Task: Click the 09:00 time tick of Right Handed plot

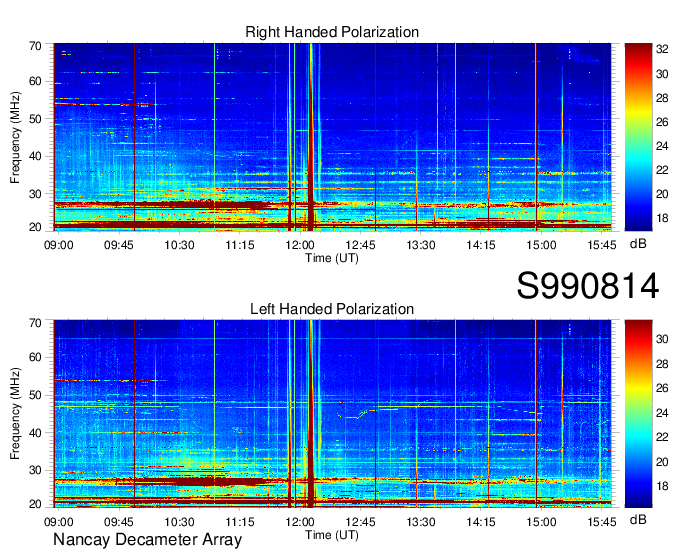Action: coord(59,245)
